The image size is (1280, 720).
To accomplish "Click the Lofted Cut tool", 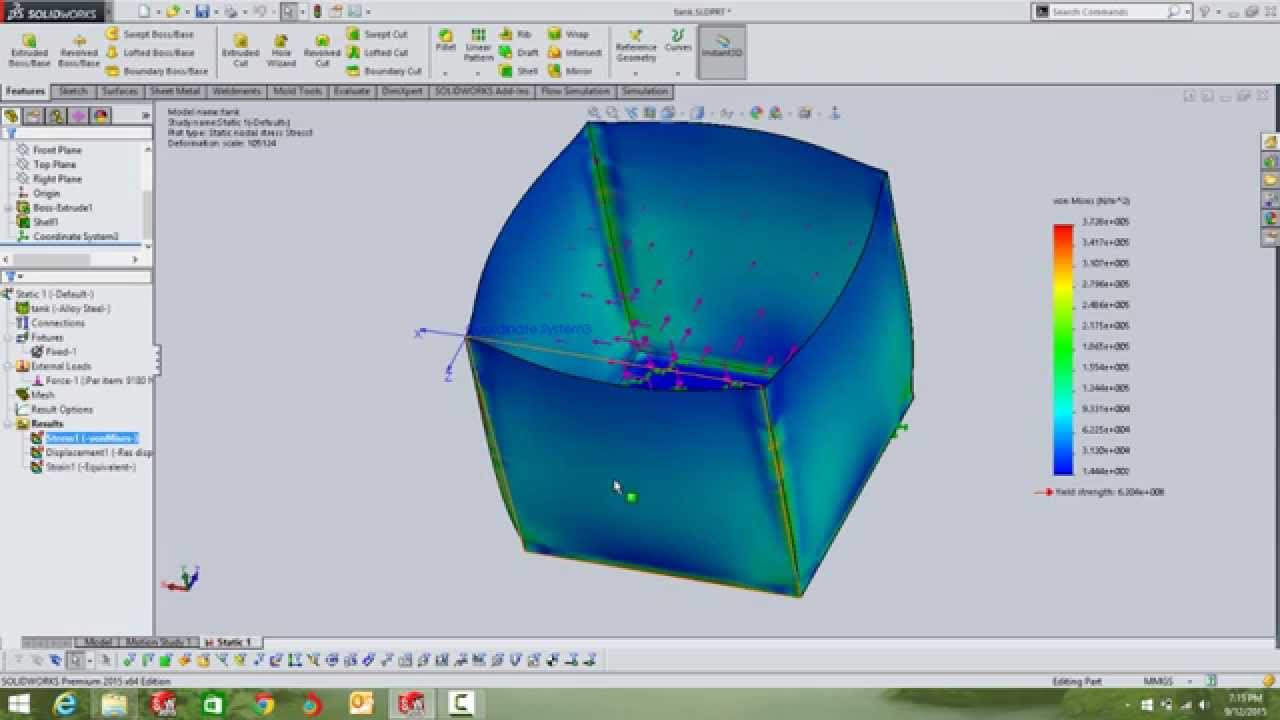I will point(377,53).
